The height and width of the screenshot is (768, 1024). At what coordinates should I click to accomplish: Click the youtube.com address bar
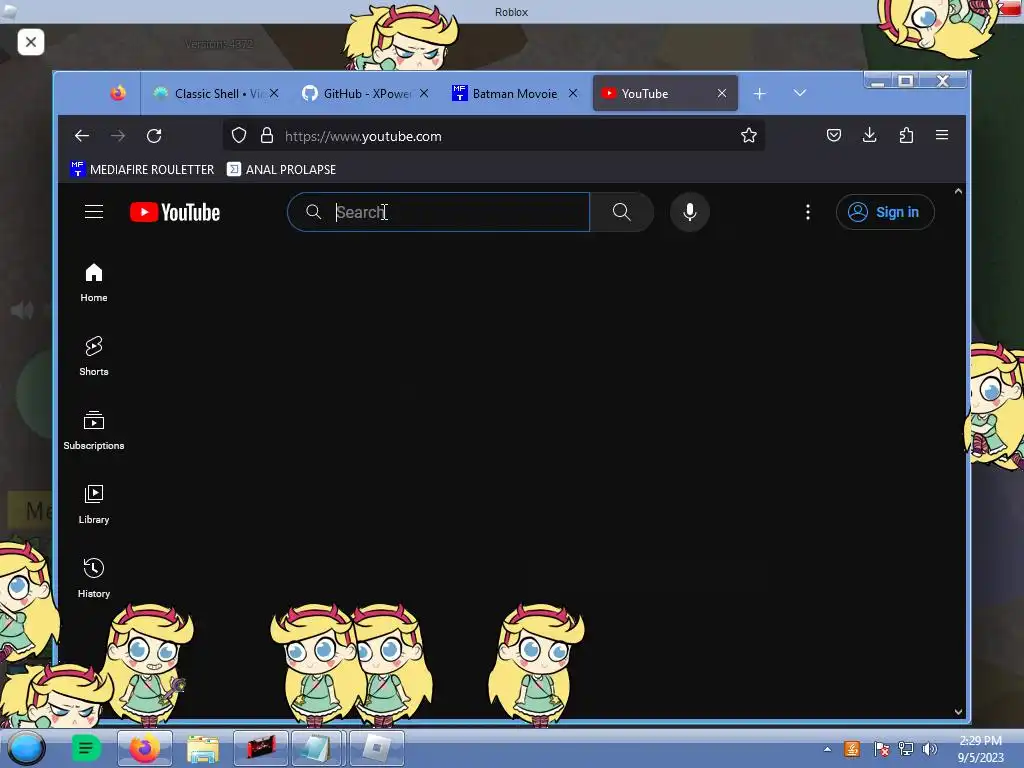coord(494,136)
